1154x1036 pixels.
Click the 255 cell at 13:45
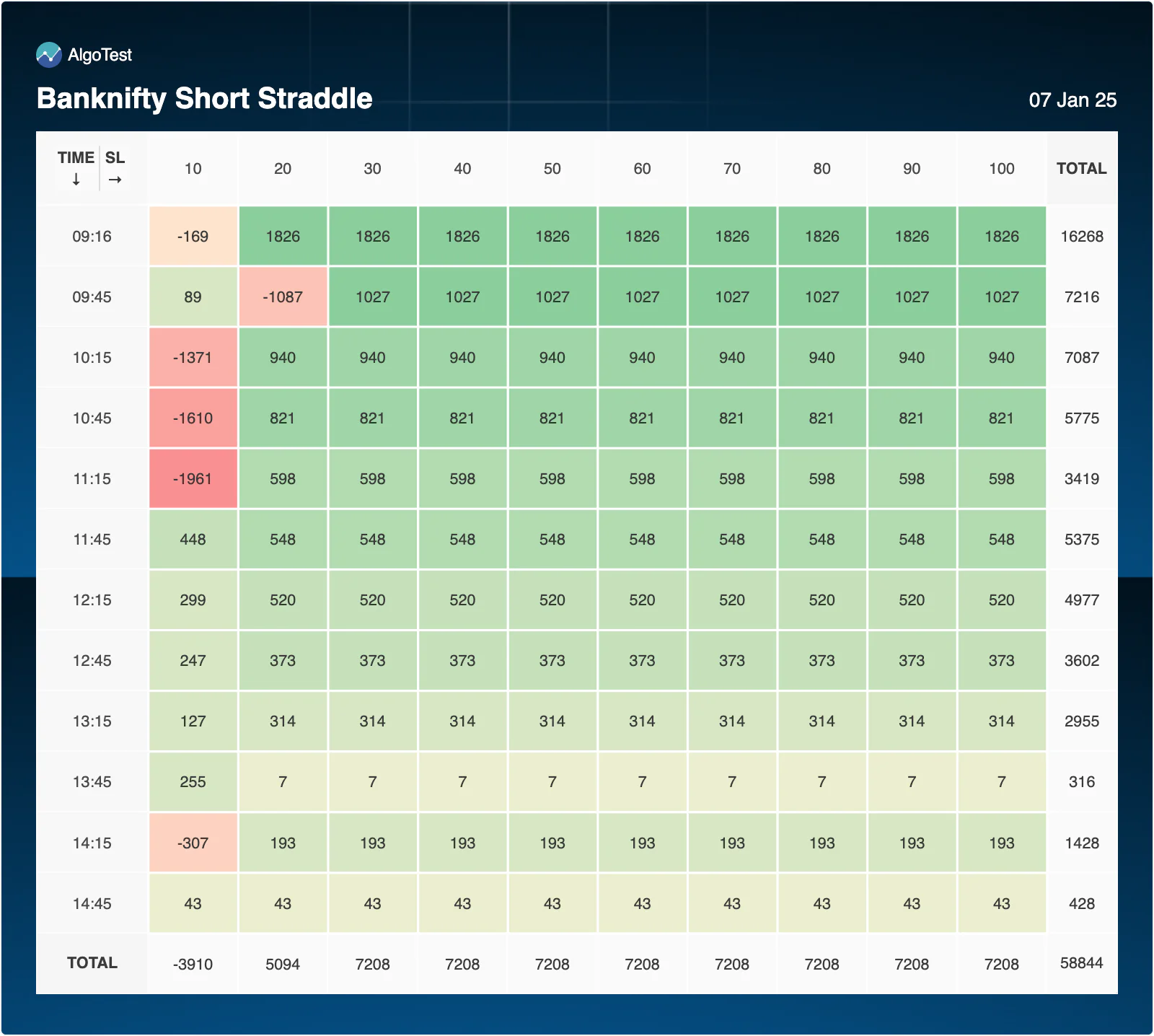(193, 782)
